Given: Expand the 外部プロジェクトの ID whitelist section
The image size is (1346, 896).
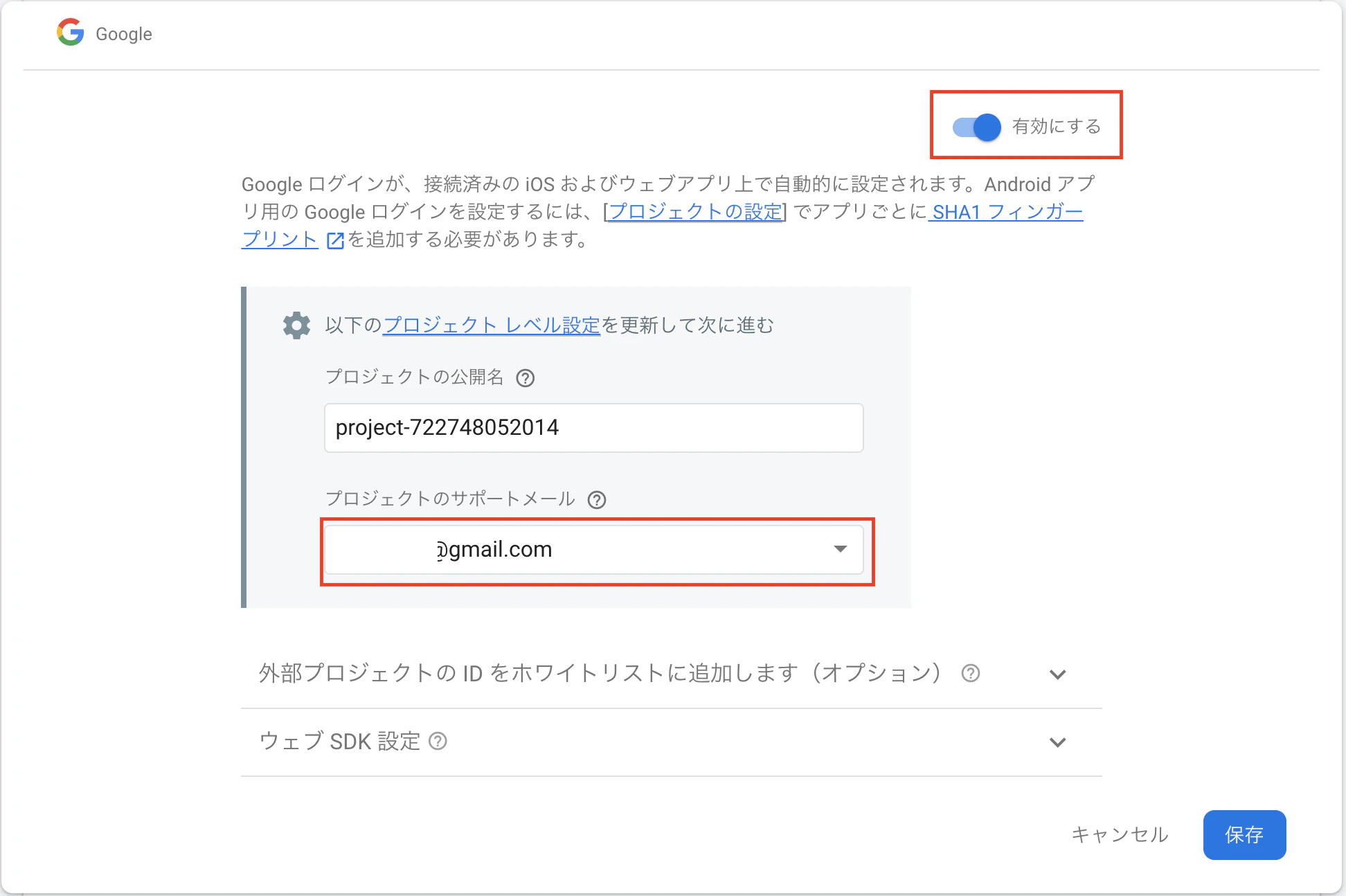Looking at the screenshot, I should pos(1057,674).
